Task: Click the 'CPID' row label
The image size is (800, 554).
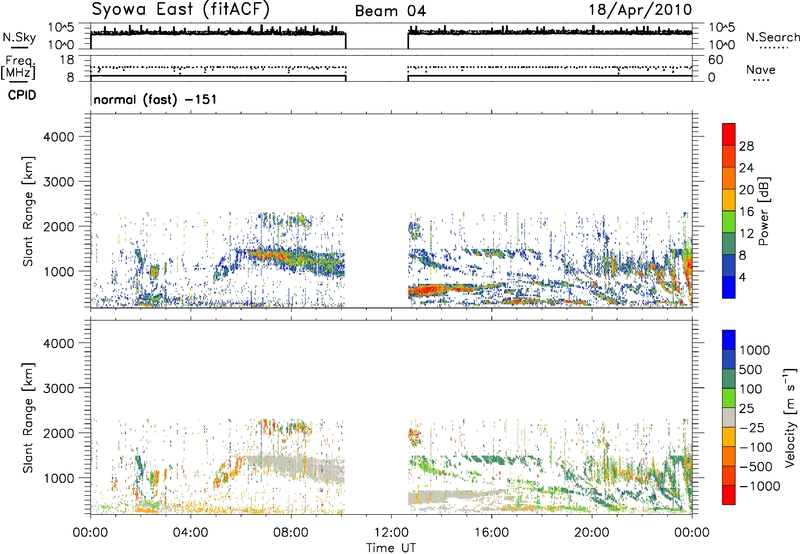Action: point(22,95)
